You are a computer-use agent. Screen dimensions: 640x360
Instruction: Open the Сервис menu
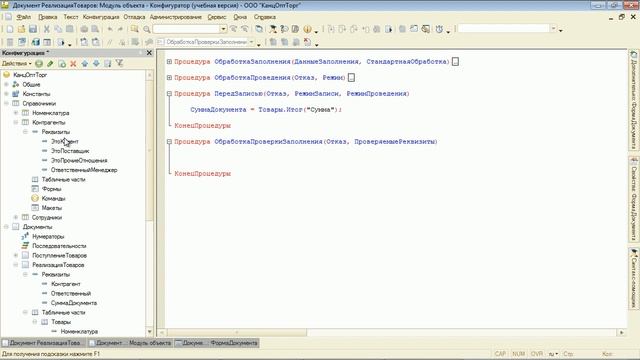point(217,17)
